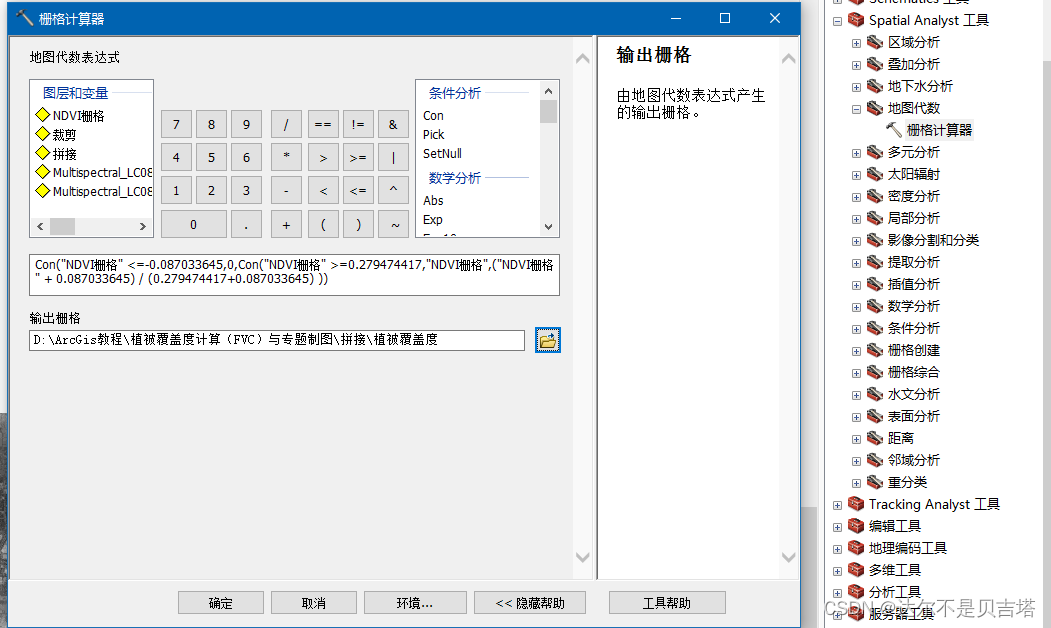Click the ^ operator button
Screen dimensions: 1051x628
click(393, 190)
